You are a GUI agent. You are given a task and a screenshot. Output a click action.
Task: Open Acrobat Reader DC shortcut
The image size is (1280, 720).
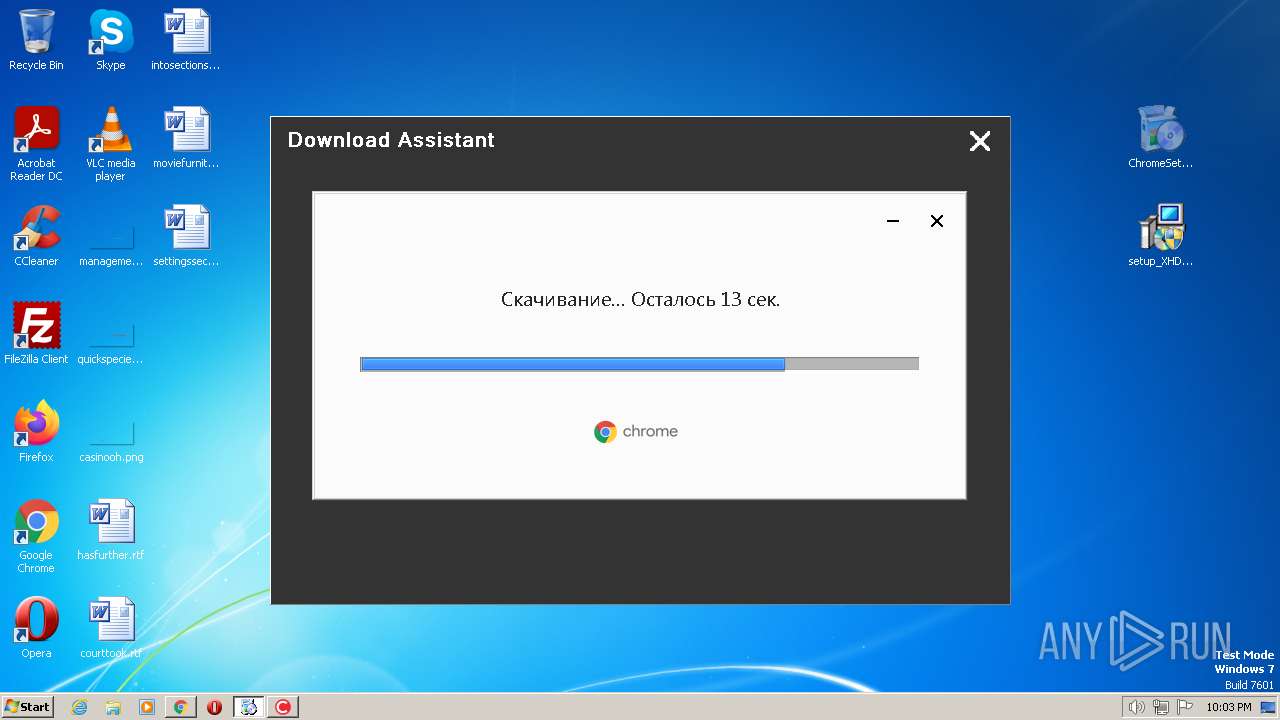pyautogui.click(x=36, y=144)
